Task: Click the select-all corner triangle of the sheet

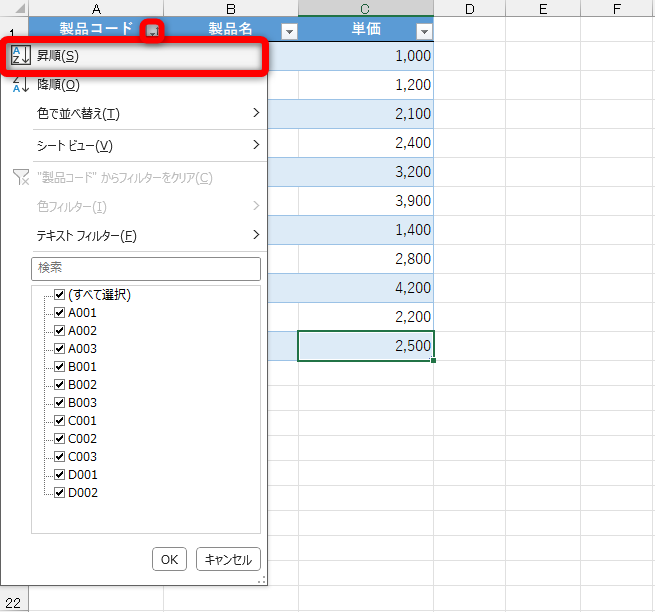Action: pyautogui.click(x=19, y=8)
